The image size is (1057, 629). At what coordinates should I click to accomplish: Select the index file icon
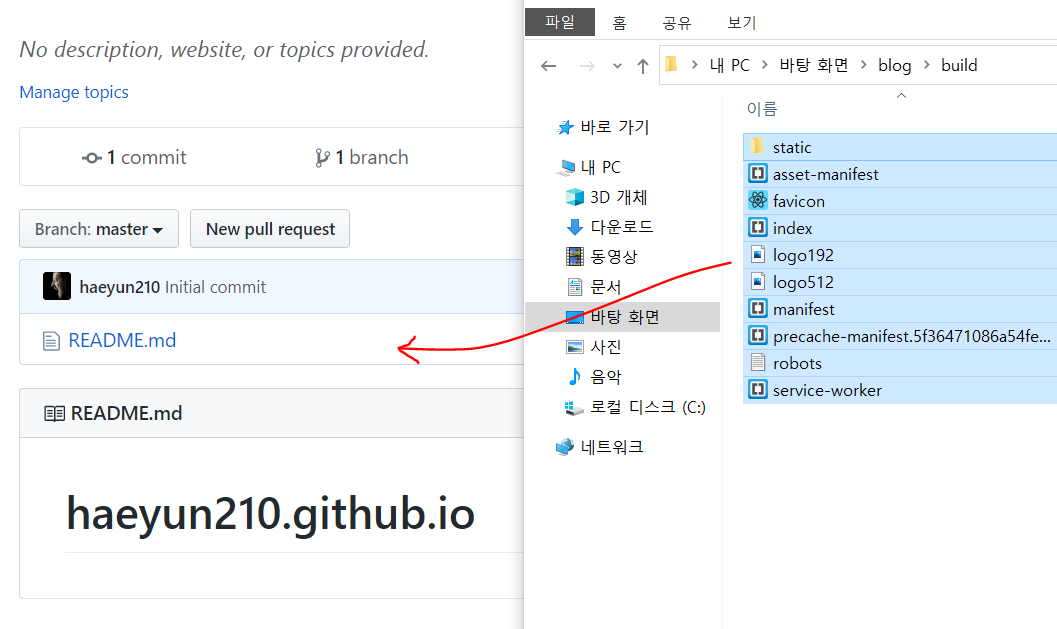point(758,228)
